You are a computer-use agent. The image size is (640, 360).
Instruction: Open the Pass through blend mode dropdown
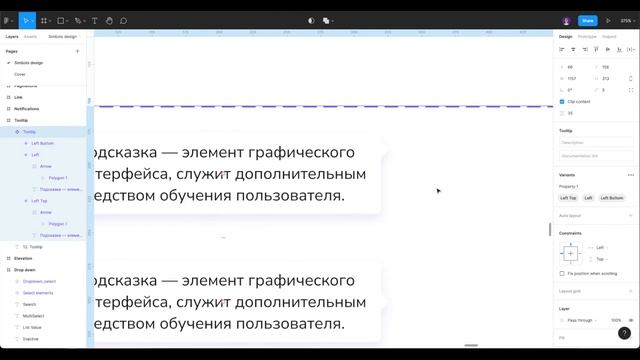[x=581, y=320]
